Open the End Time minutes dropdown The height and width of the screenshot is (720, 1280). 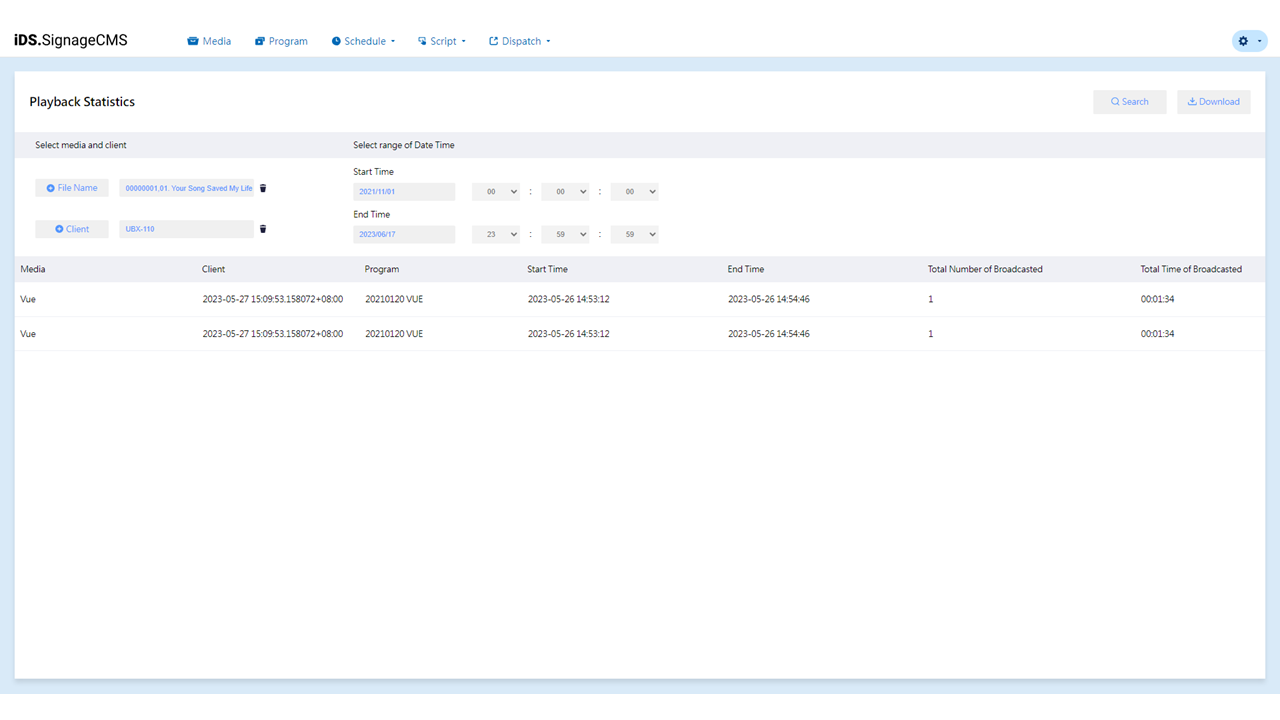click(565, 234)
